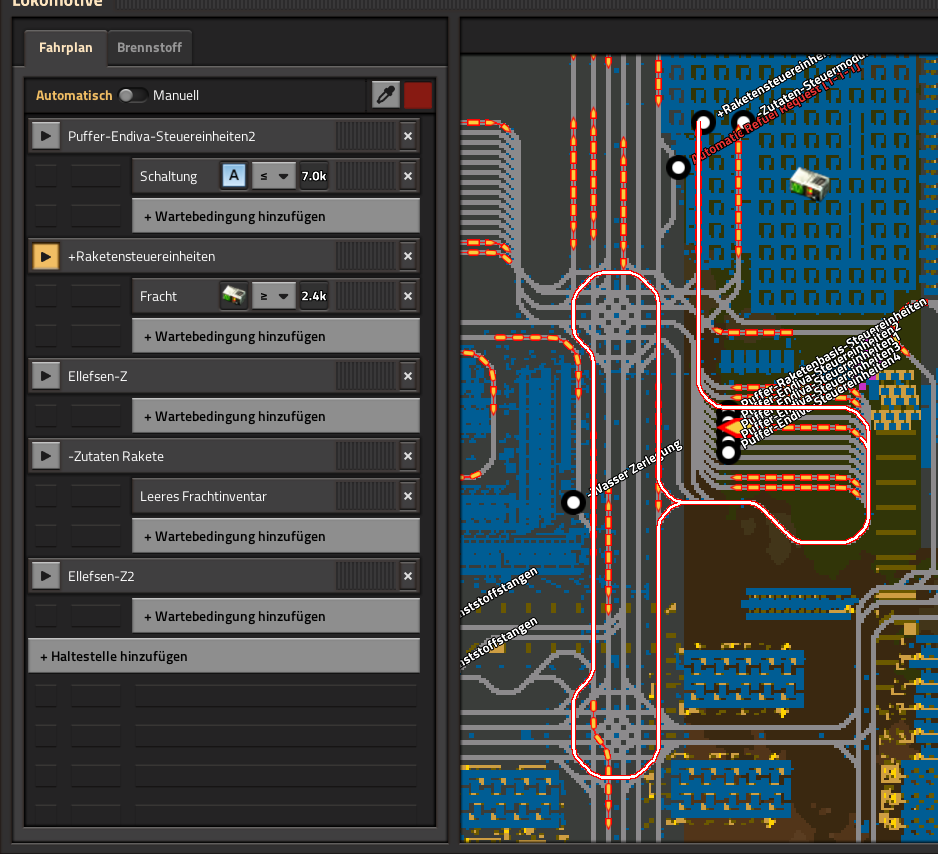
Task: Add wait condition under Puffer-Endiva-Steuereinheiten2
Action: (x=276, y=216)
